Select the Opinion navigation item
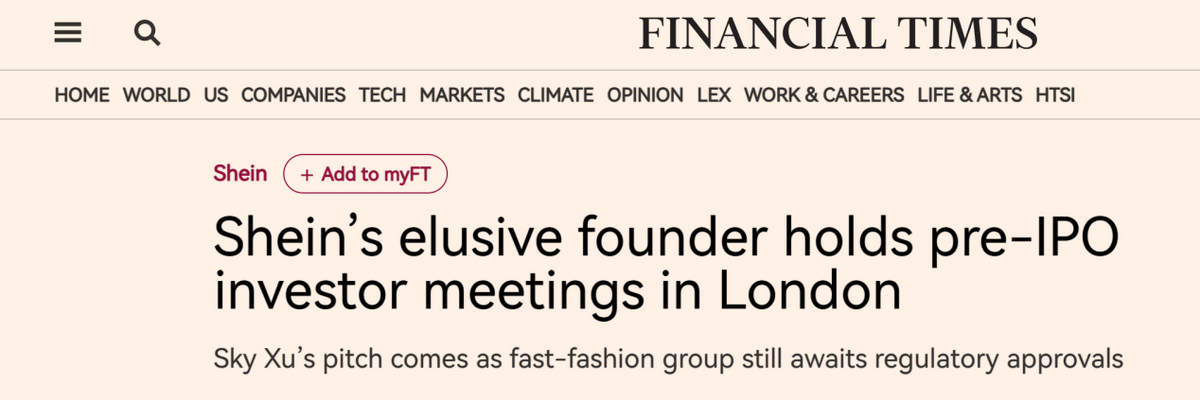The height and width of the screenshot is (400, 1200). pyautogui.click(x=645, y=95)
